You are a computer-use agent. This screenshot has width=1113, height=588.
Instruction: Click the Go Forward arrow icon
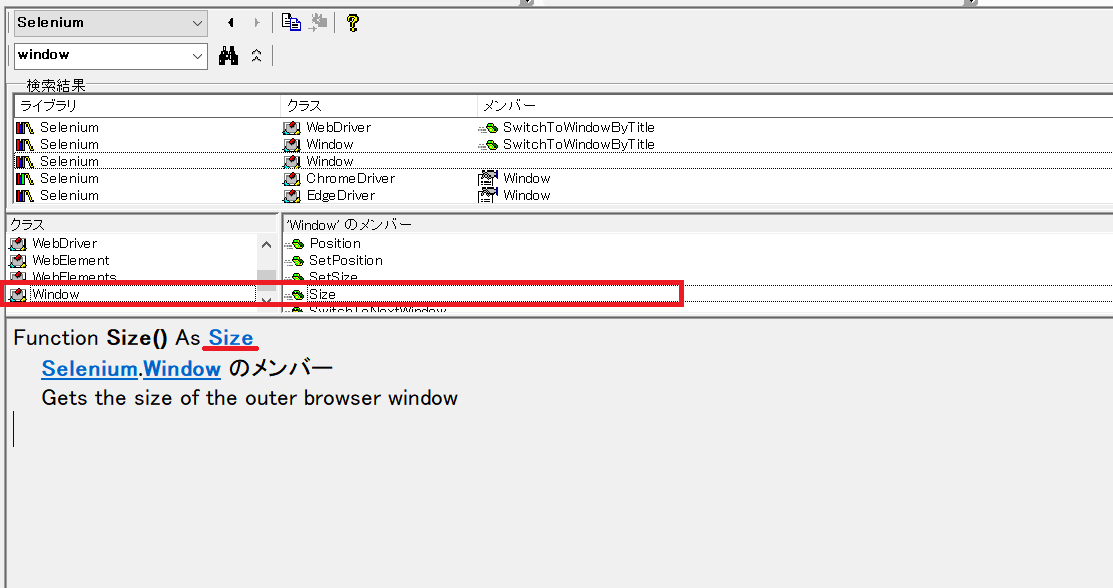tap(257, 23)
